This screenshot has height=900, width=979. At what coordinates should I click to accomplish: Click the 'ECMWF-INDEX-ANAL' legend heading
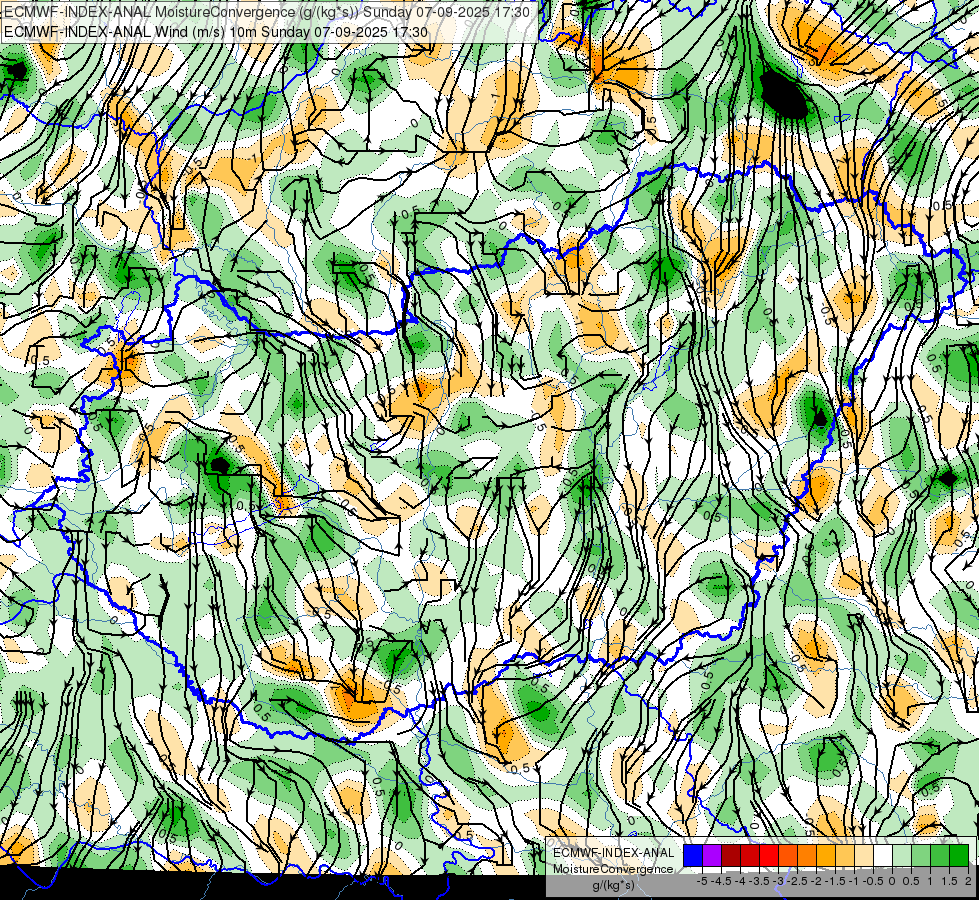click(613, 853)
